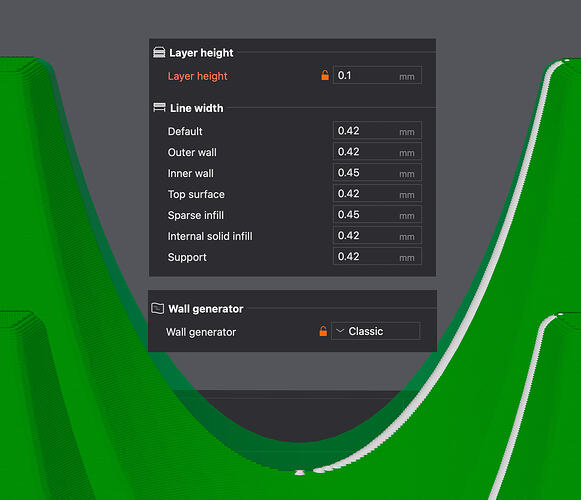Open the Wall generator Classic dropdown
Screen dimensions: 581x500
(375, 331)
